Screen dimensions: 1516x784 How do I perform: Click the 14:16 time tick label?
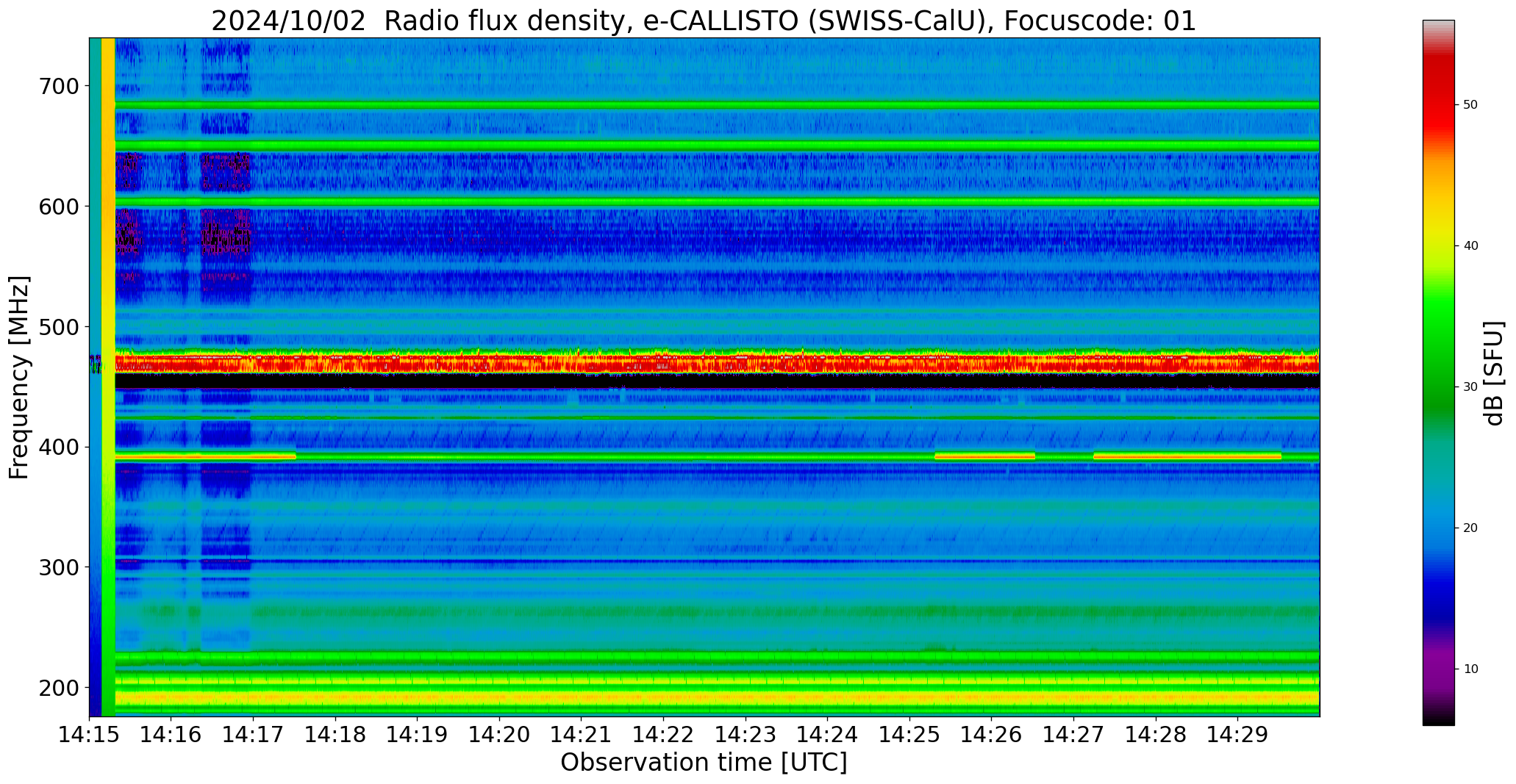click(x=171, y=735)
